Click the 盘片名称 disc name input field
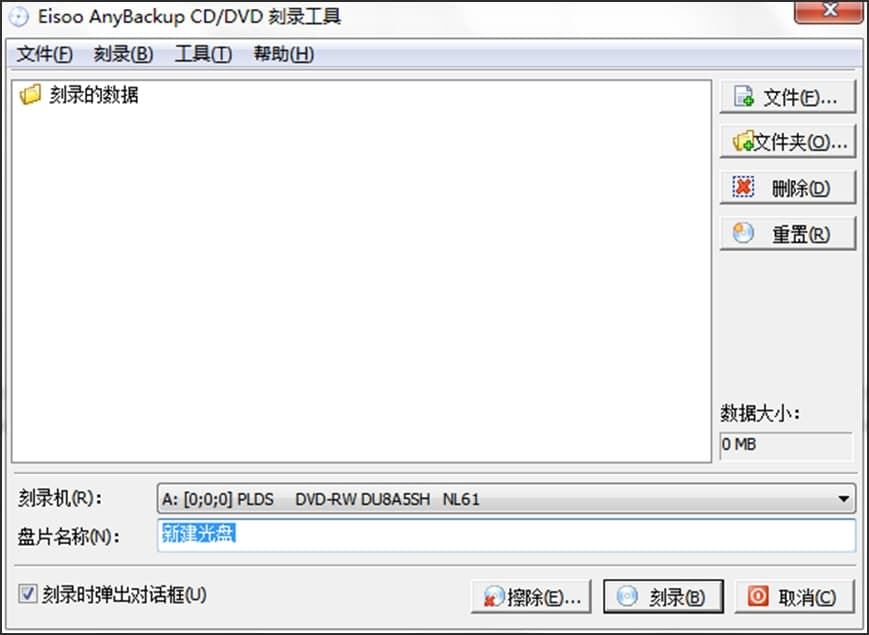The height and width of the screenshot is (635, 869). [x=506, y=535]
